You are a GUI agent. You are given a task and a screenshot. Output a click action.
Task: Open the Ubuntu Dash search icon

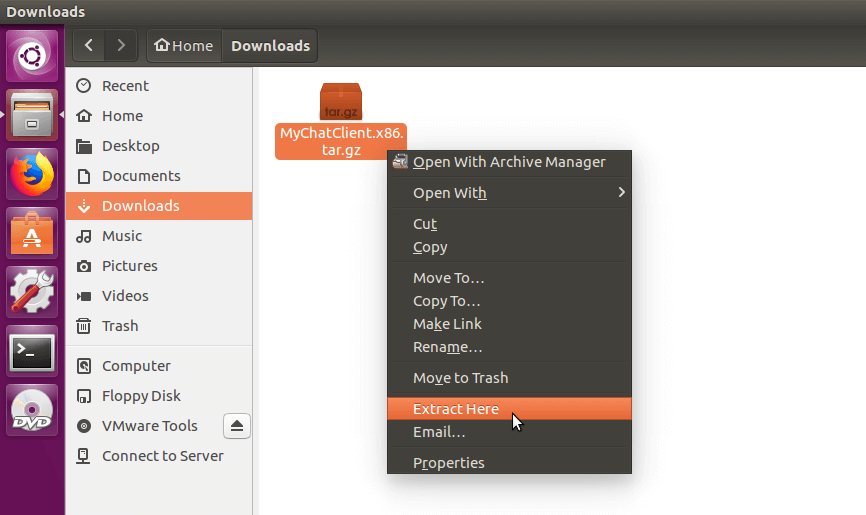[x=32, y=55]
